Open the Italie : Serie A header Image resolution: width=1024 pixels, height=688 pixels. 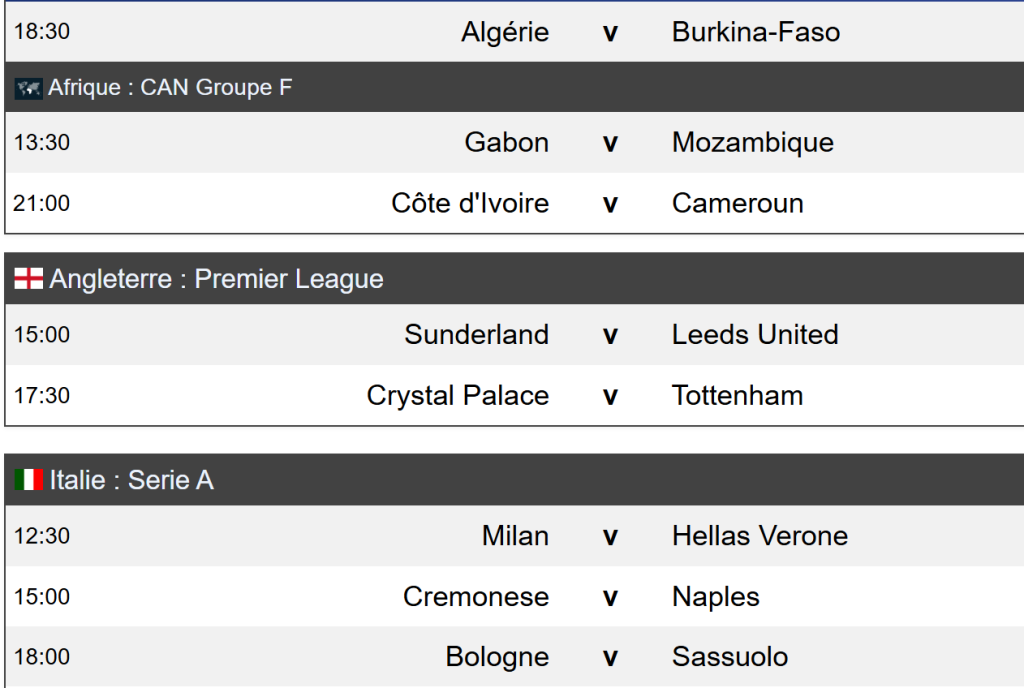131,481
